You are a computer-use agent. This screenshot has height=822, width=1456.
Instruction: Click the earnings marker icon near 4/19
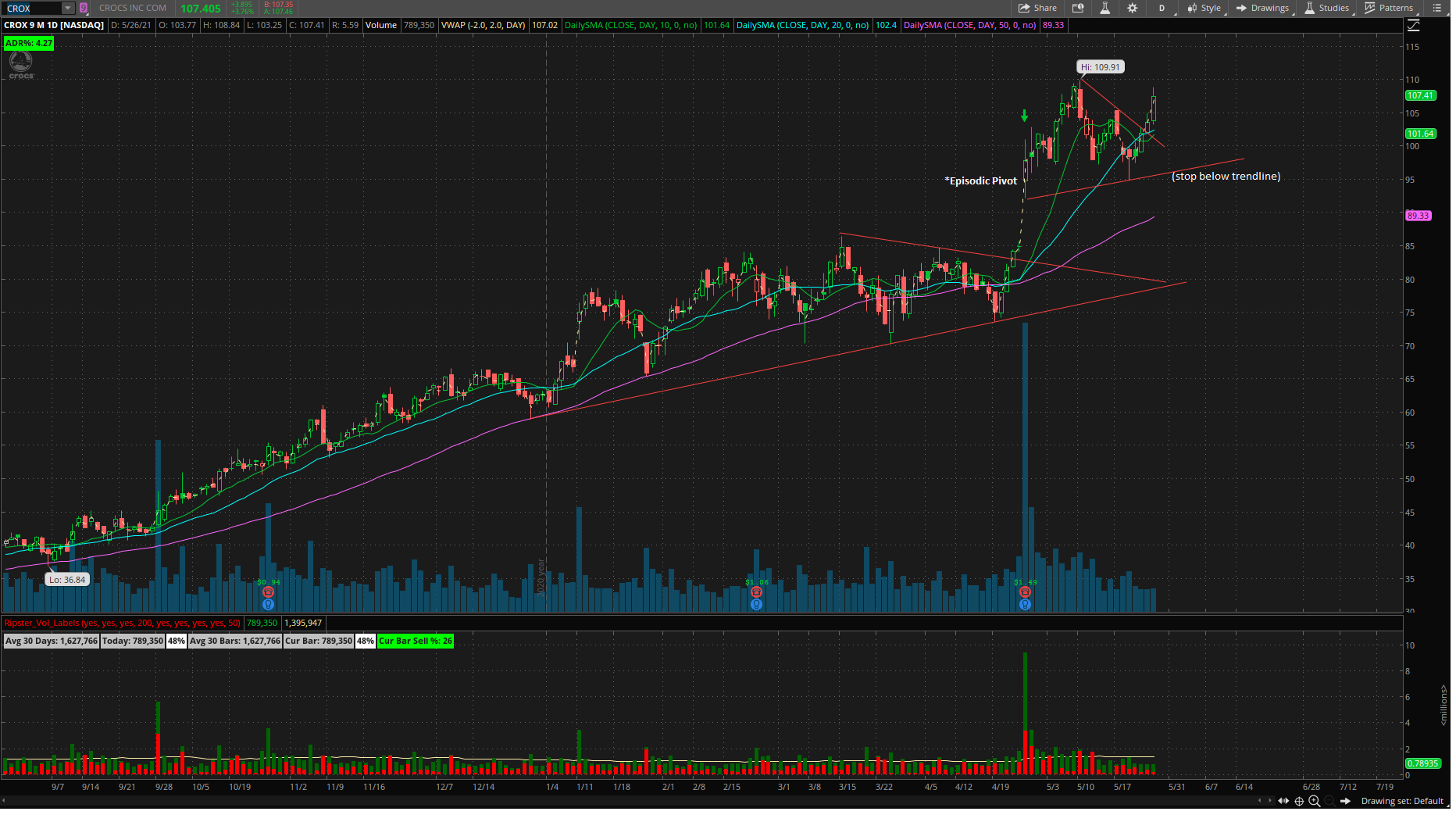pos(1025,592)
